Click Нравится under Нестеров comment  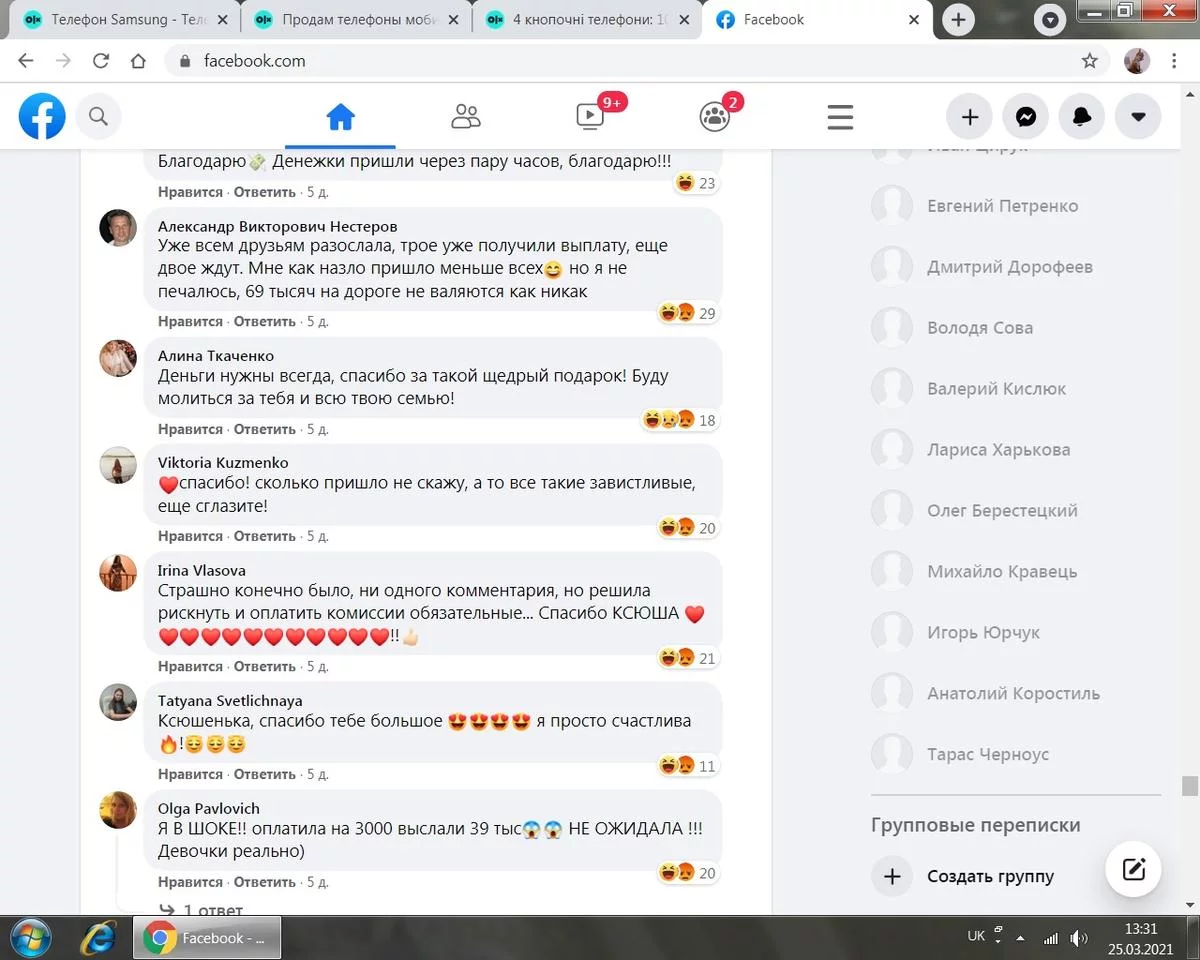click(190, 321)
